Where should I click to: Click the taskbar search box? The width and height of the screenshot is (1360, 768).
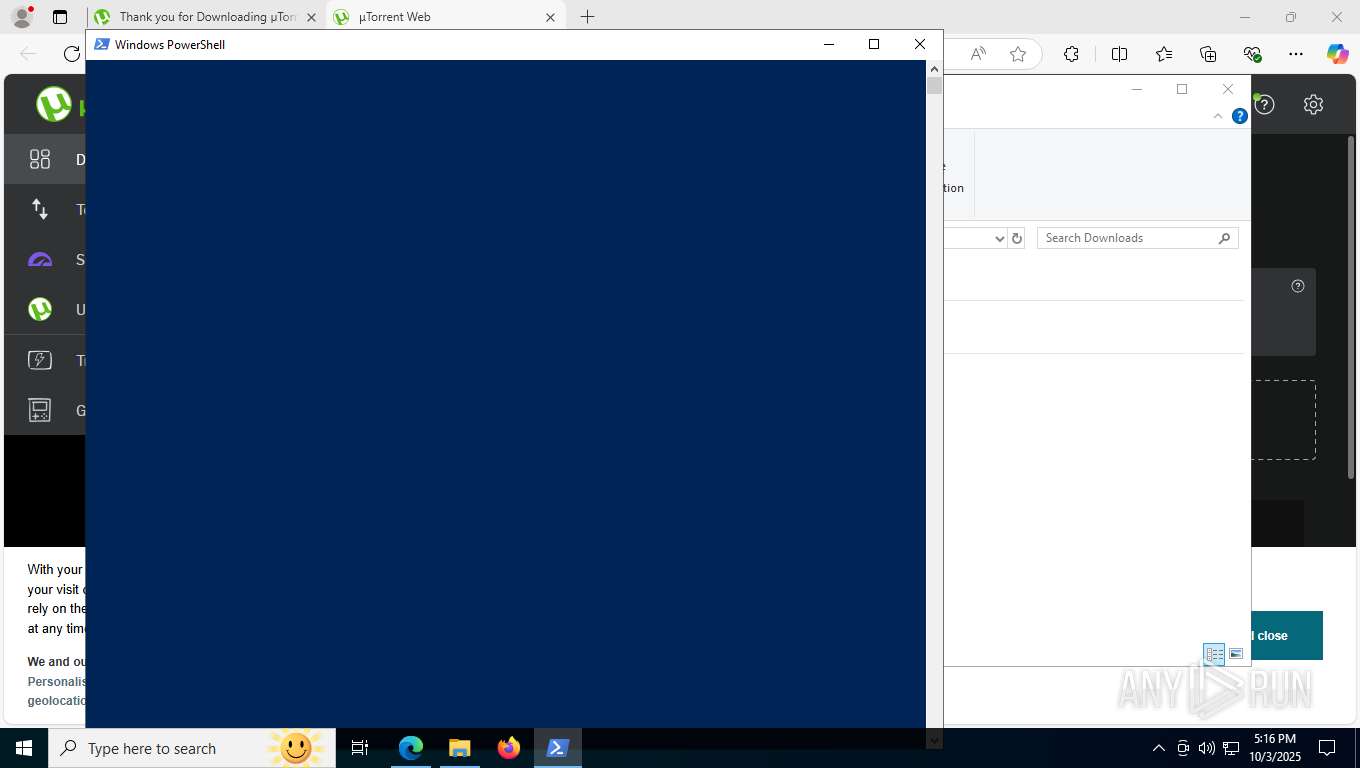click(191, 748)
